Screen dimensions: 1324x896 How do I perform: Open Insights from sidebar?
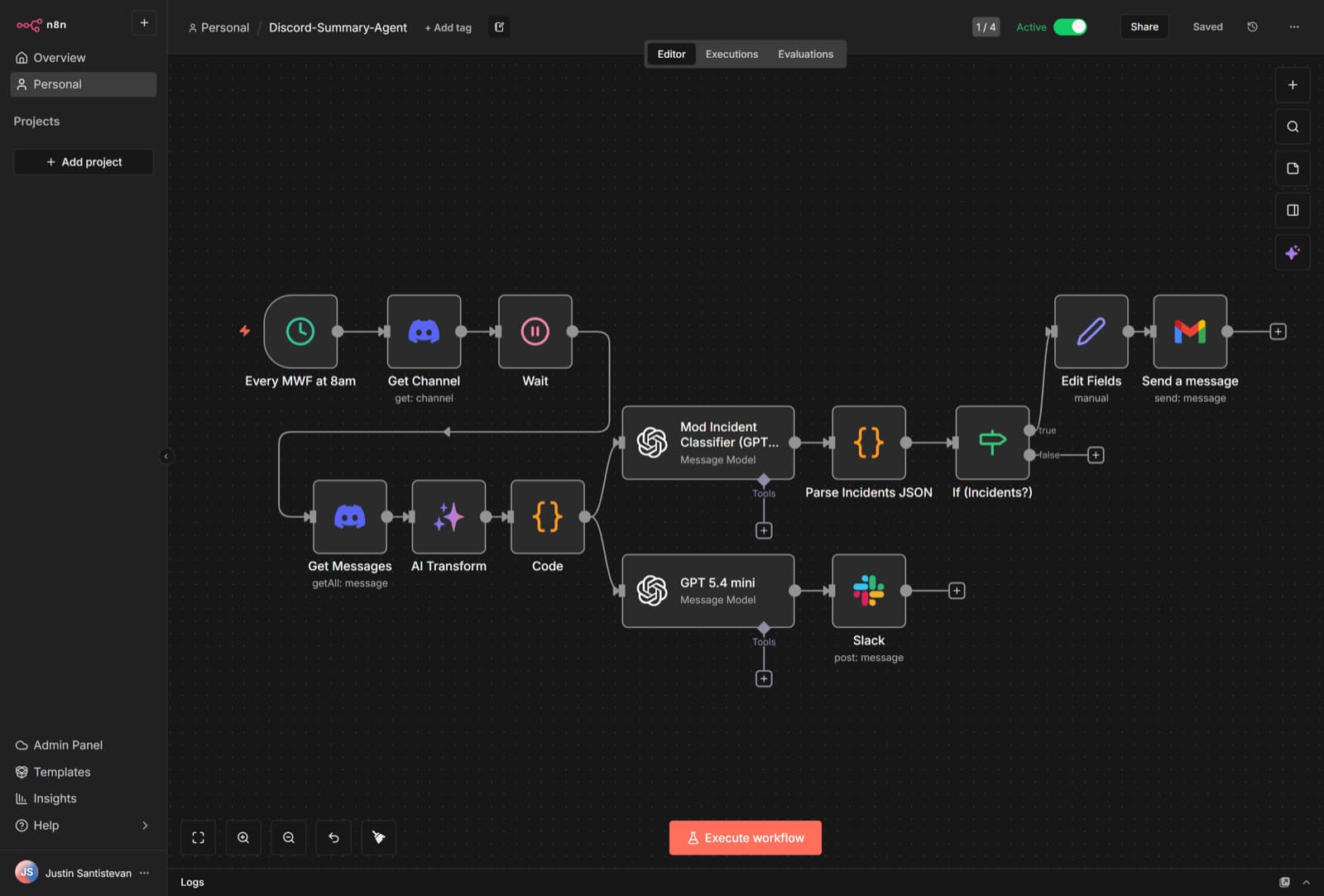tap(83, 798)
